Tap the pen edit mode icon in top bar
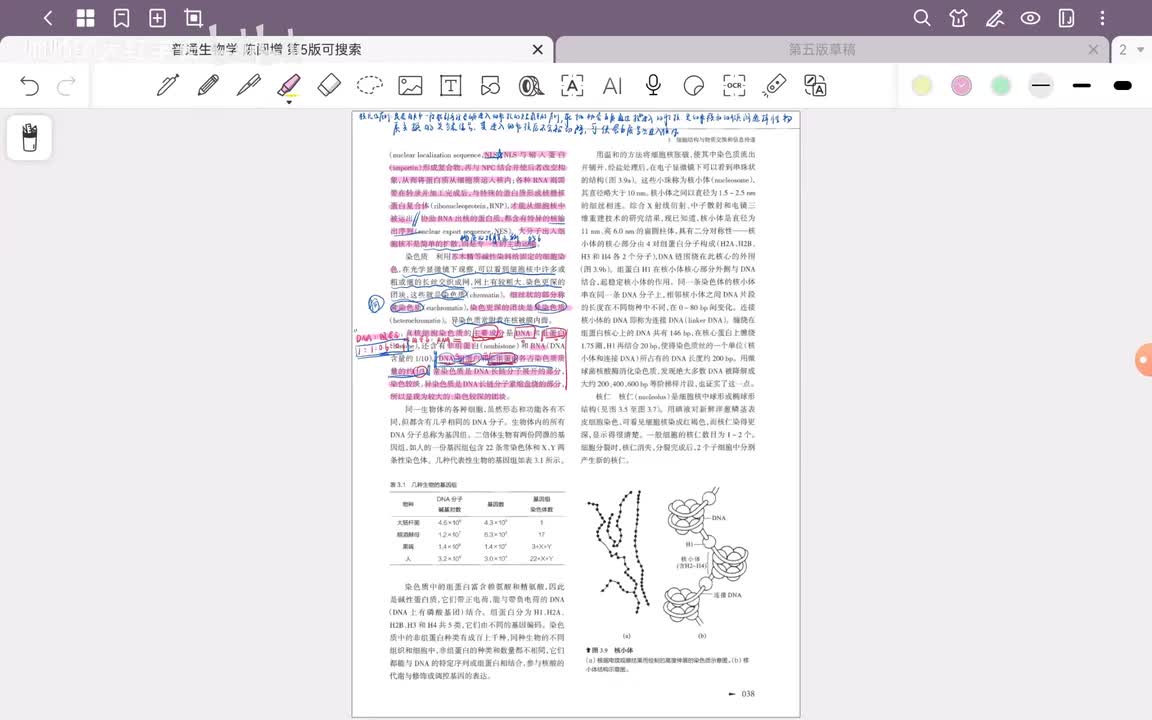The width and height of the screenshot is (1152, 720). coord(995,18)
